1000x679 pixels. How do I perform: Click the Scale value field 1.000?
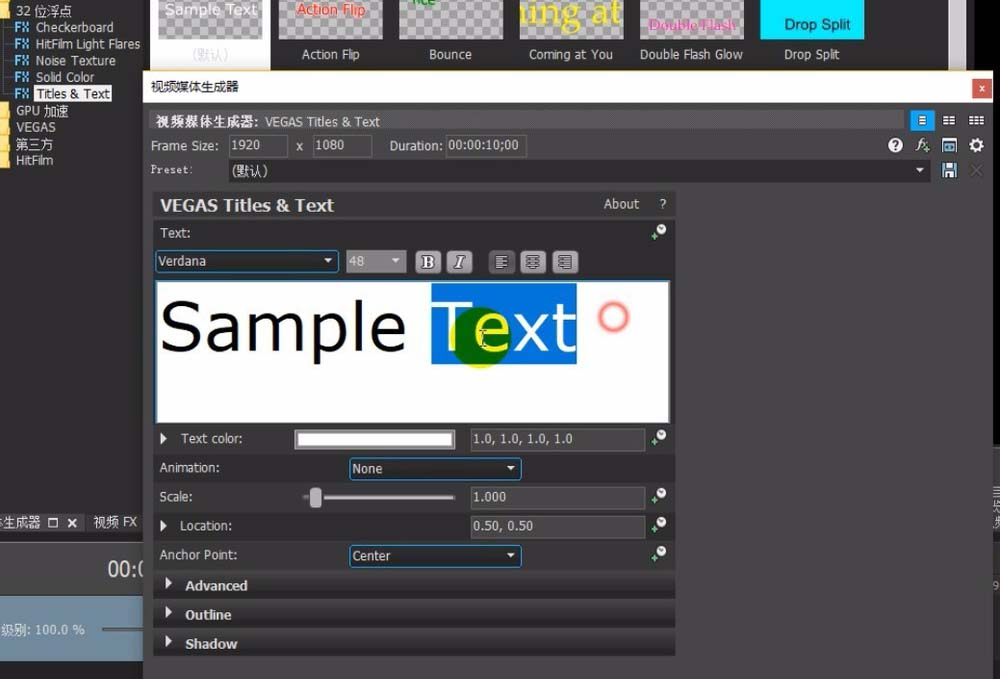coord(557,497)
